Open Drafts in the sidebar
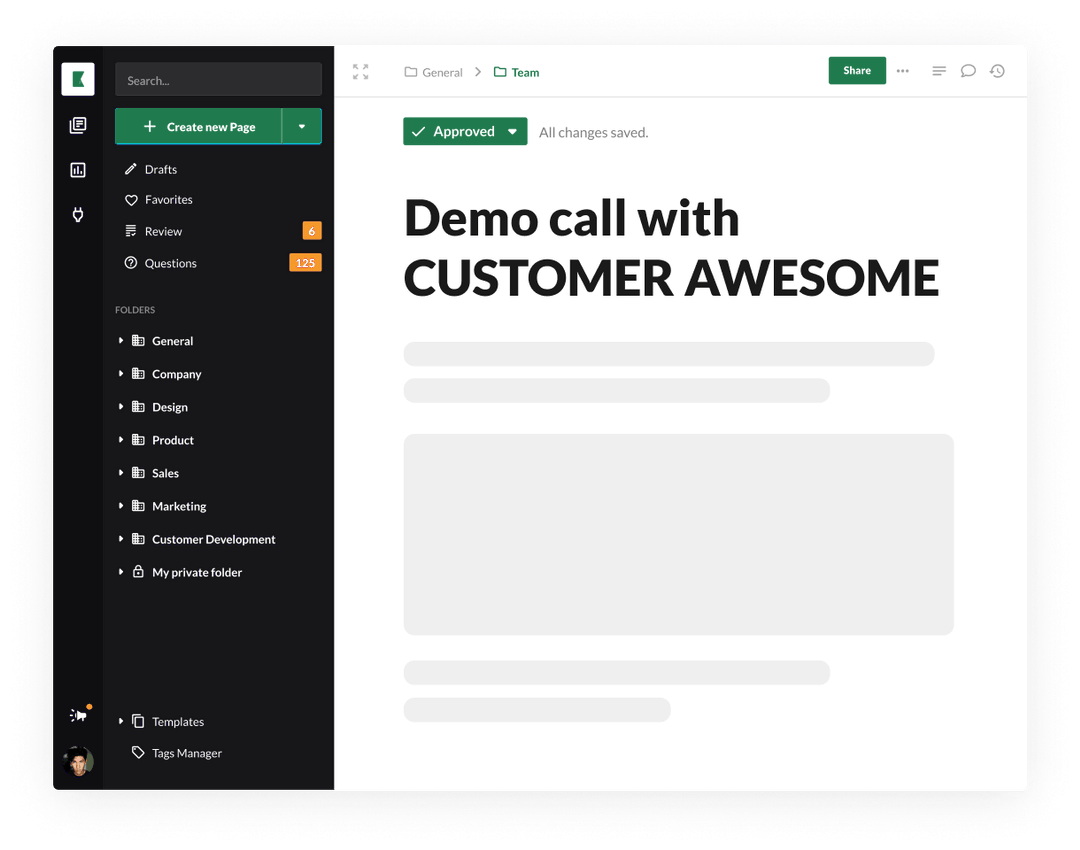The width and height of the screenshot is (1080, 850). pyautogui.click(x=160, y=169)
